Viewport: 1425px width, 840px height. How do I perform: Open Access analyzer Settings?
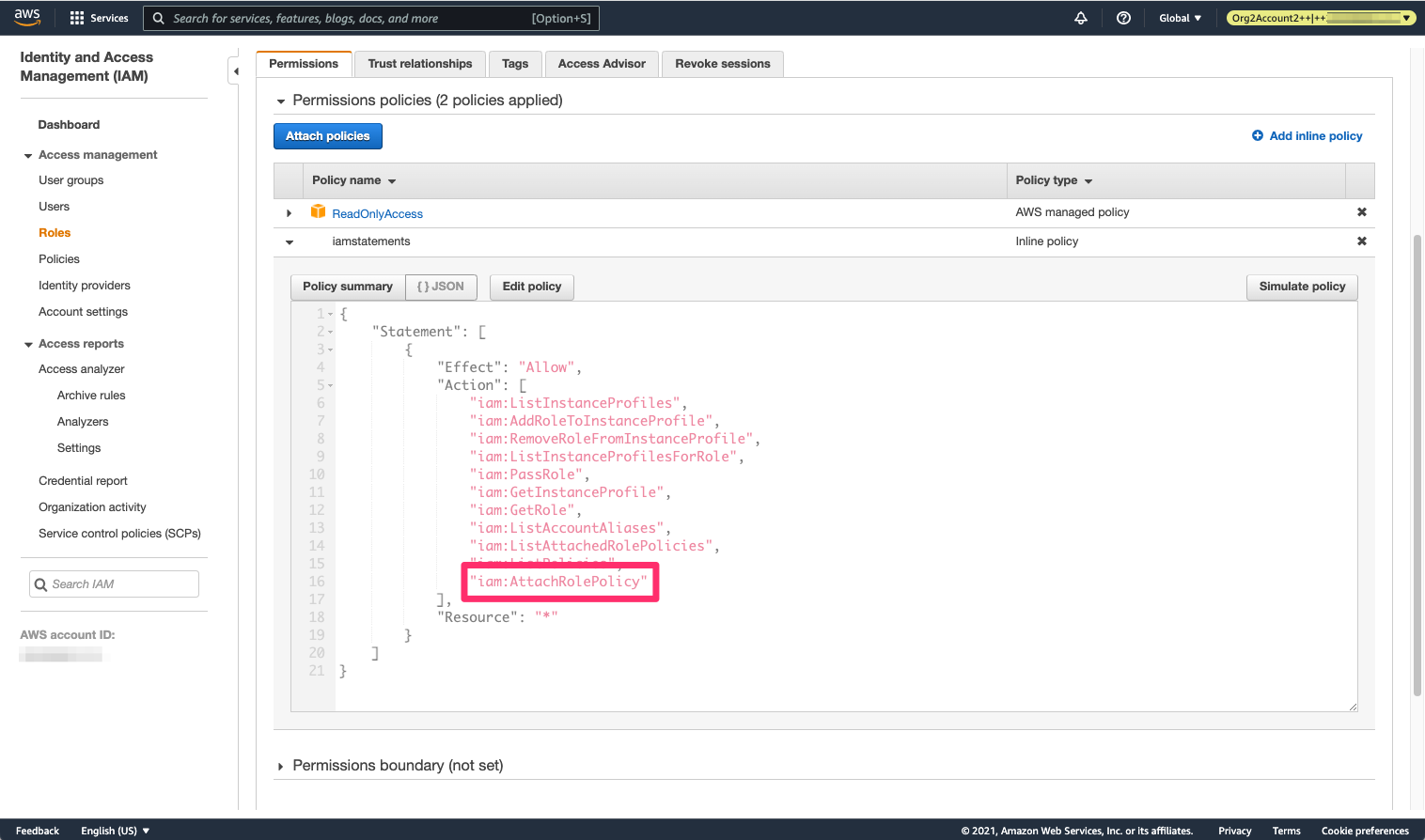[79, 448]
